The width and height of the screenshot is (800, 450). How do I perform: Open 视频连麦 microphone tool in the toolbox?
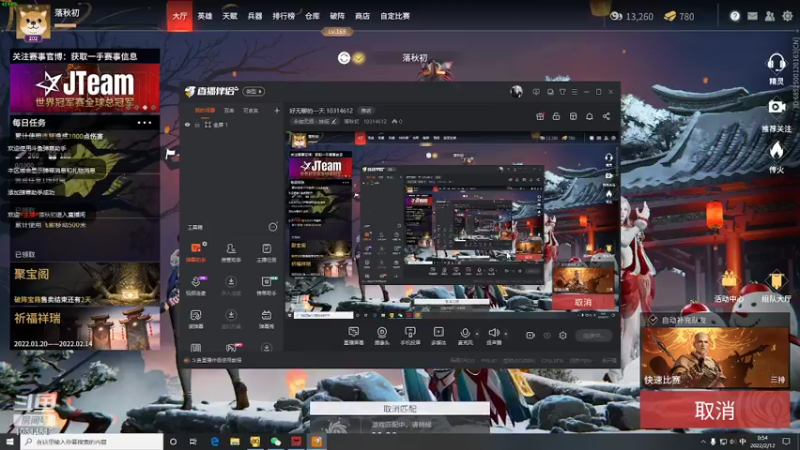[196, 286]
